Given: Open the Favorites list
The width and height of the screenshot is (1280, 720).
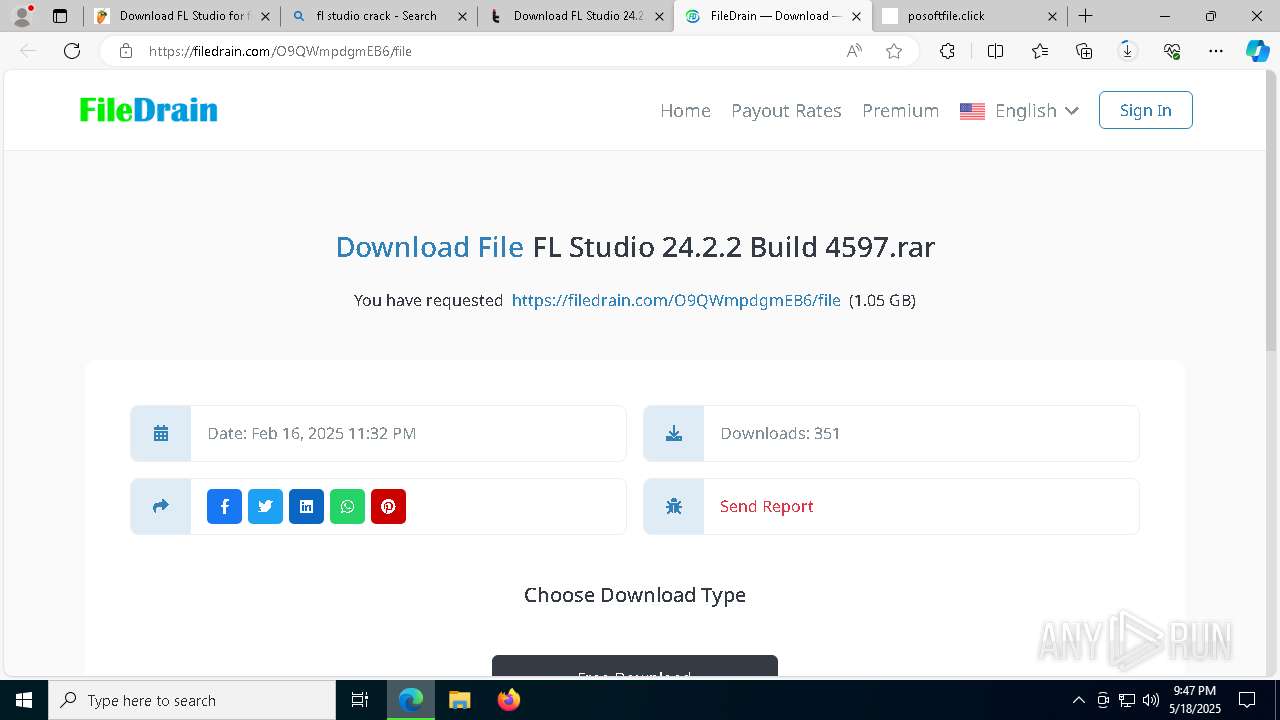Looking at the screenshot, I should (1040, 51).
